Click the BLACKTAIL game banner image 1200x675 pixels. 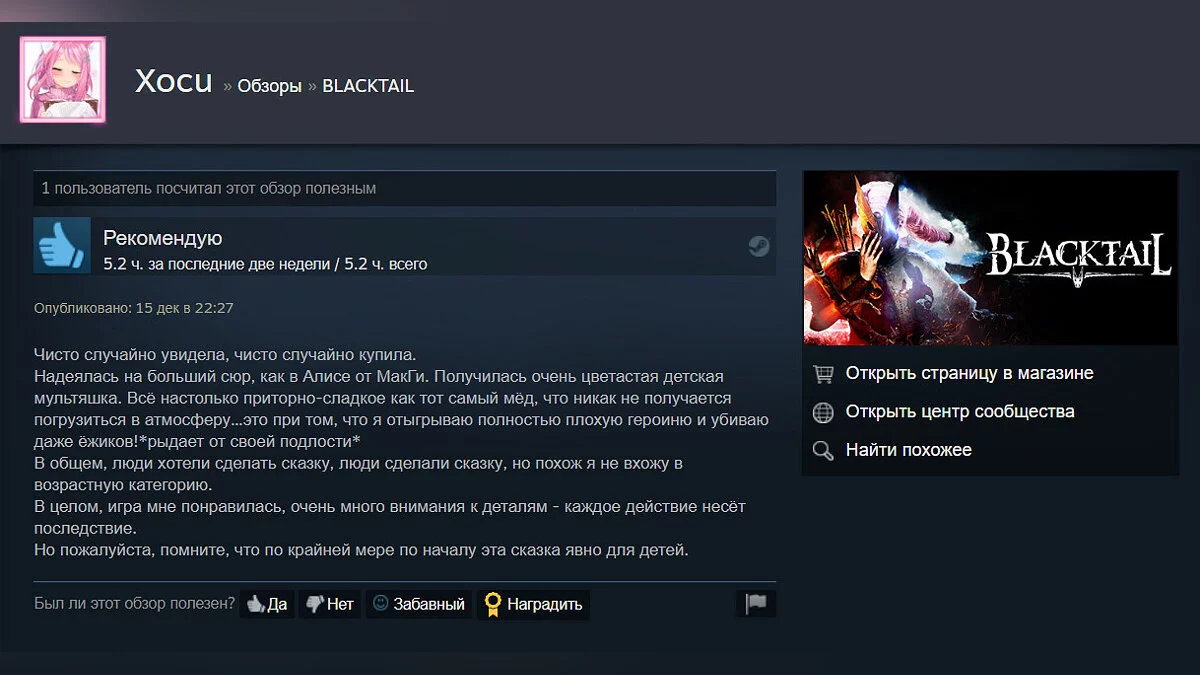[990, 258]
